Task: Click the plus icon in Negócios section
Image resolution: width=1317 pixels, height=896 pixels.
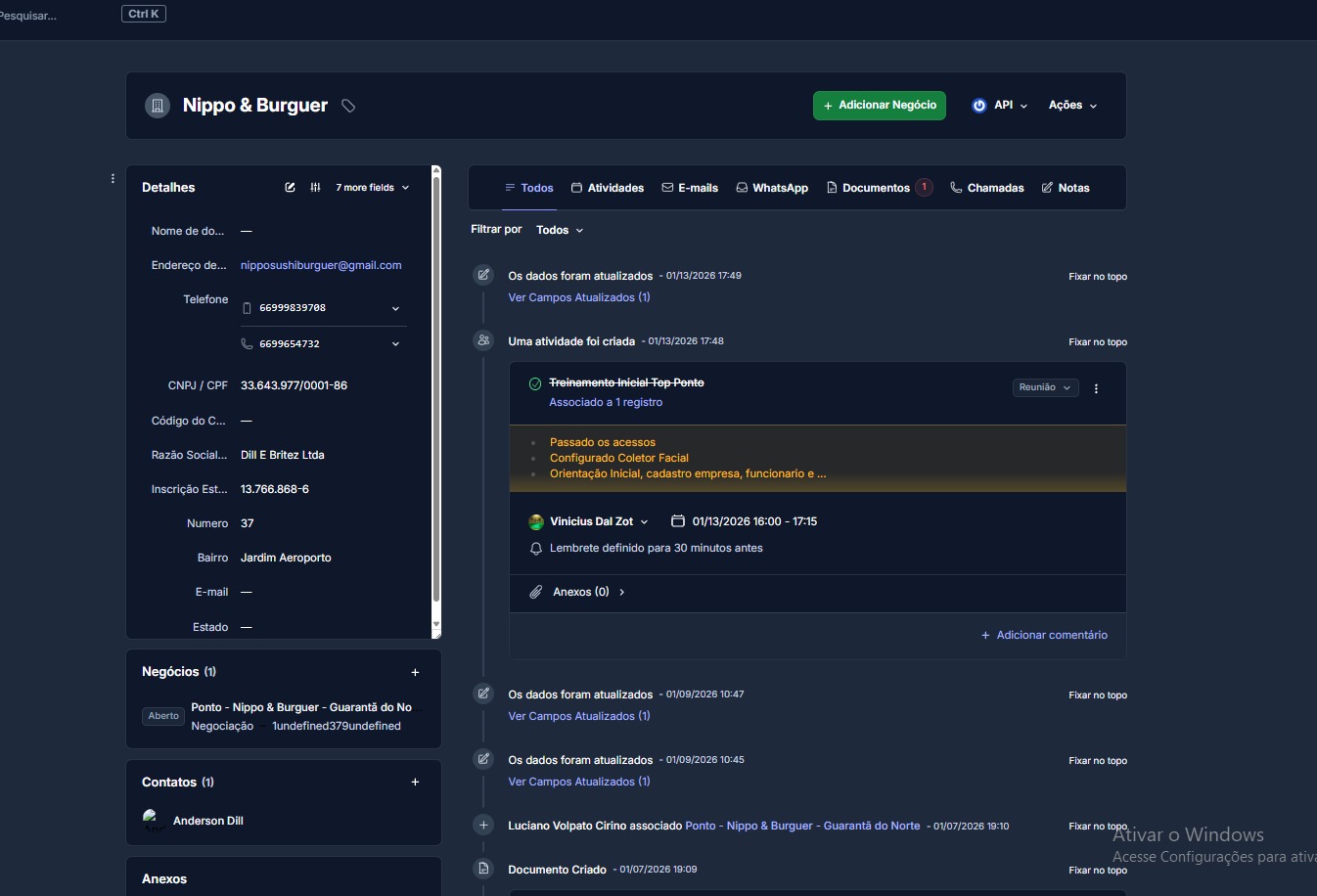Action: point(415,672)
